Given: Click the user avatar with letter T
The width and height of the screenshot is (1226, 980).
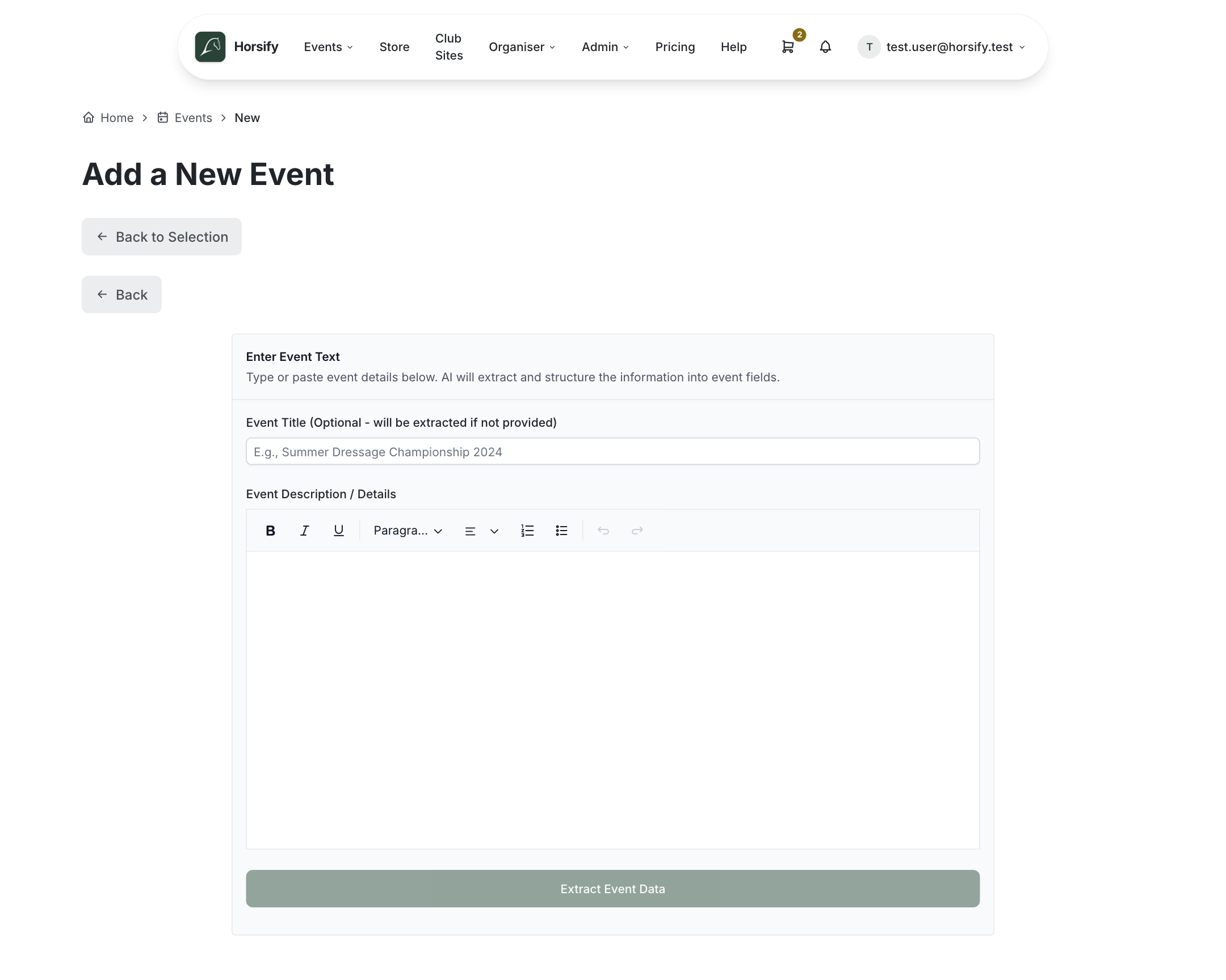Looking at the screenshot, I should pos(868,47).
